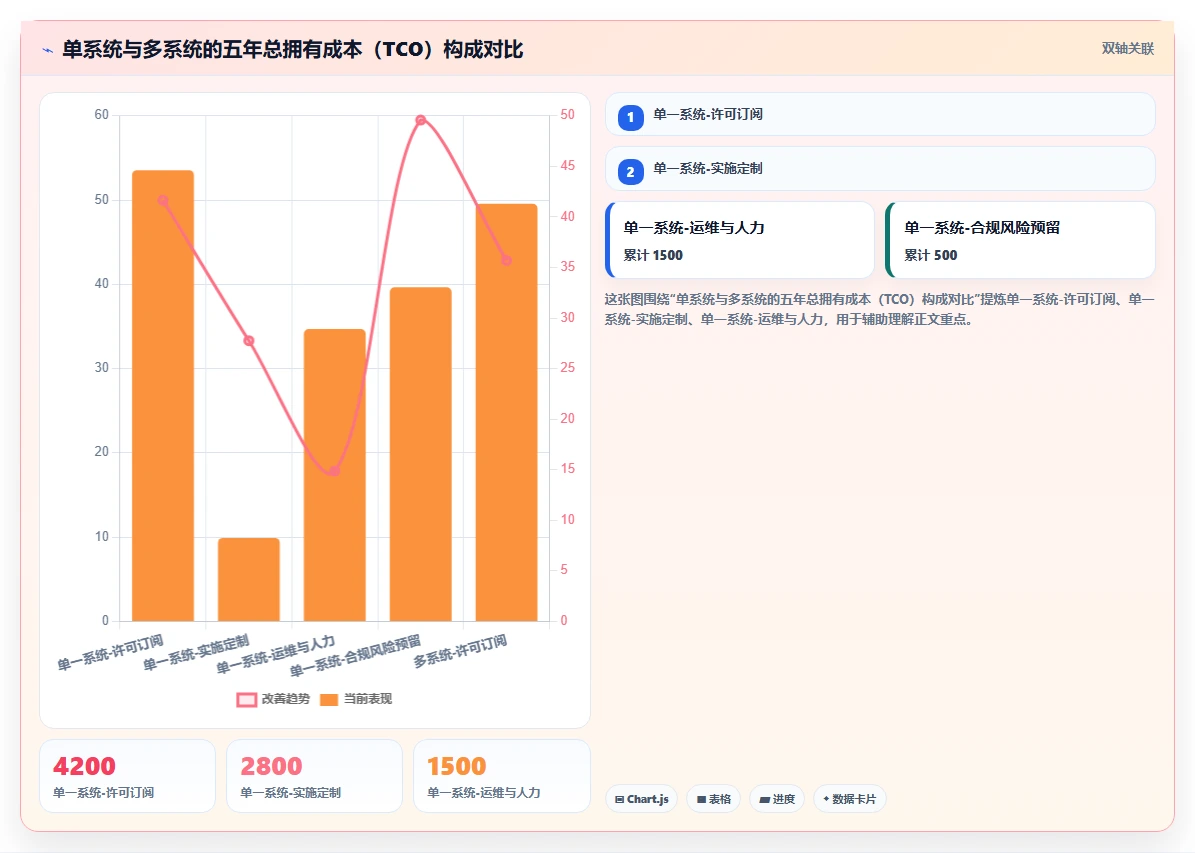Click the 4200 stat card
The image size is (1195, 853).
[127, 776]
